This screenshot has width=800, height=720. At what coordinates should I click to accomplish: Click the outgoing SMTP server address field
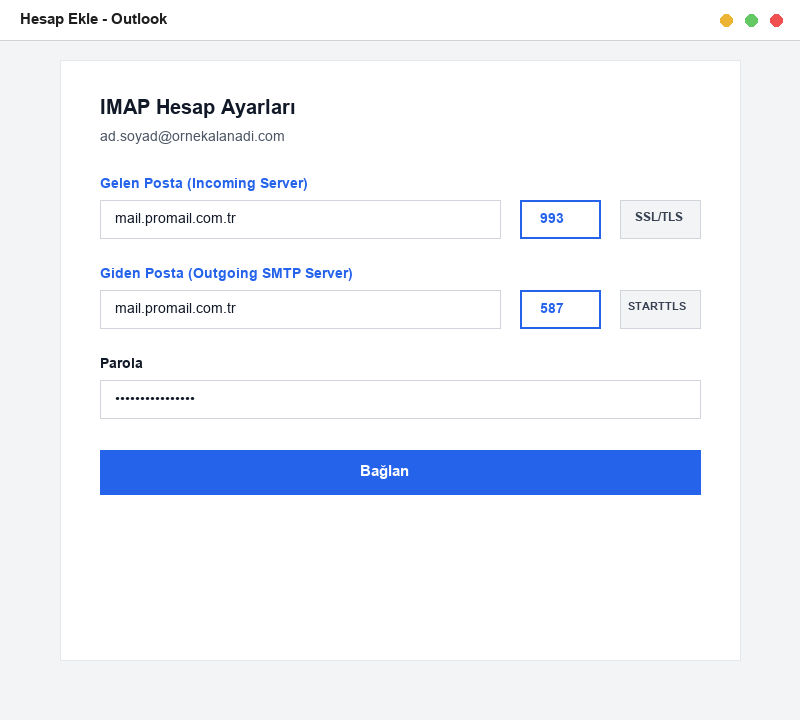point(300,309)
